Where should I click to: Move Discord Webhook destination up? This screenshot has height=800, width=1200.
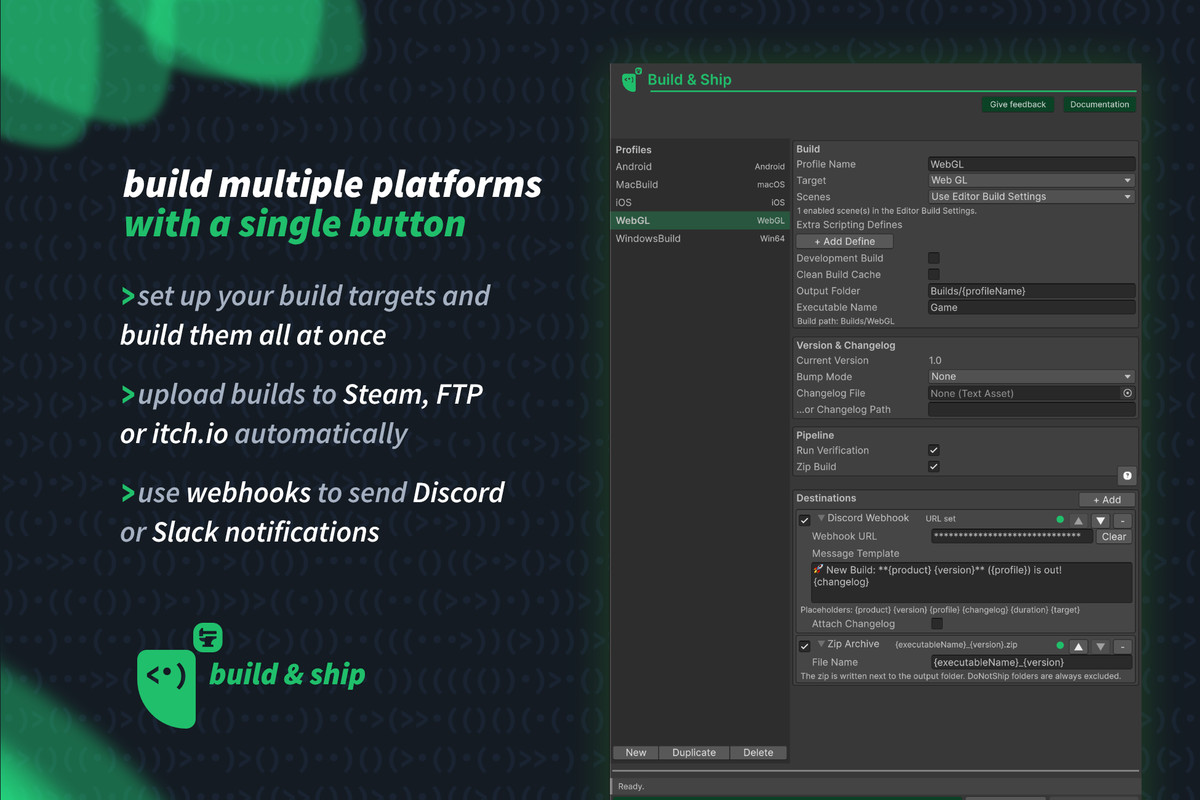[1078, 520]
